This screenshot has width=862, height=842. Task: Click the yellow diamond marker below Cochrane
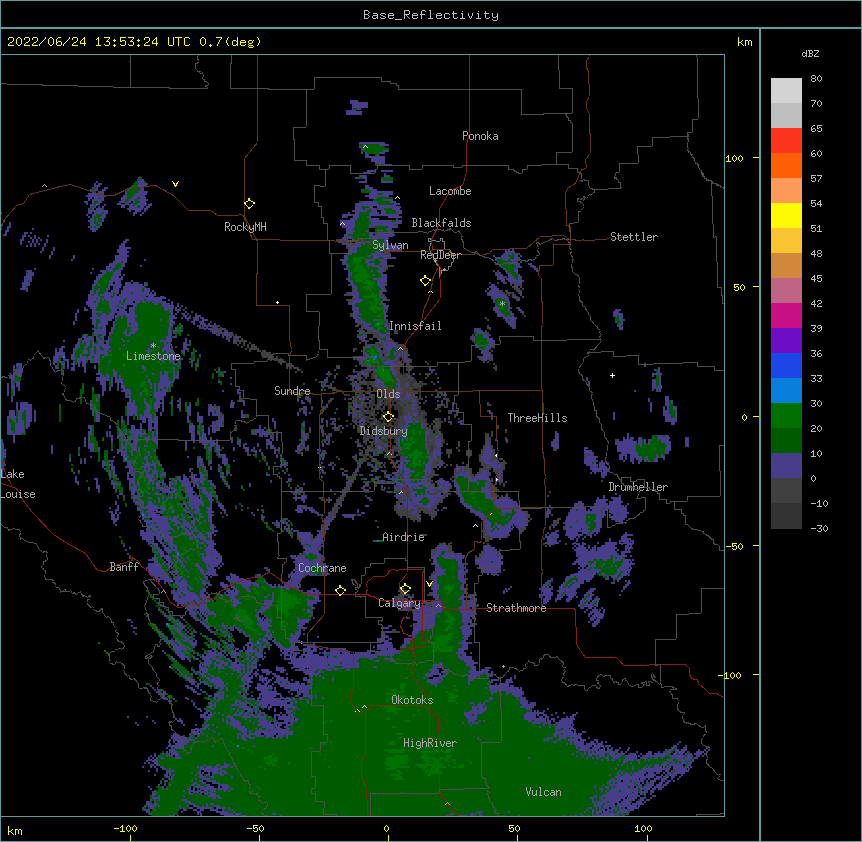[340, 590]
